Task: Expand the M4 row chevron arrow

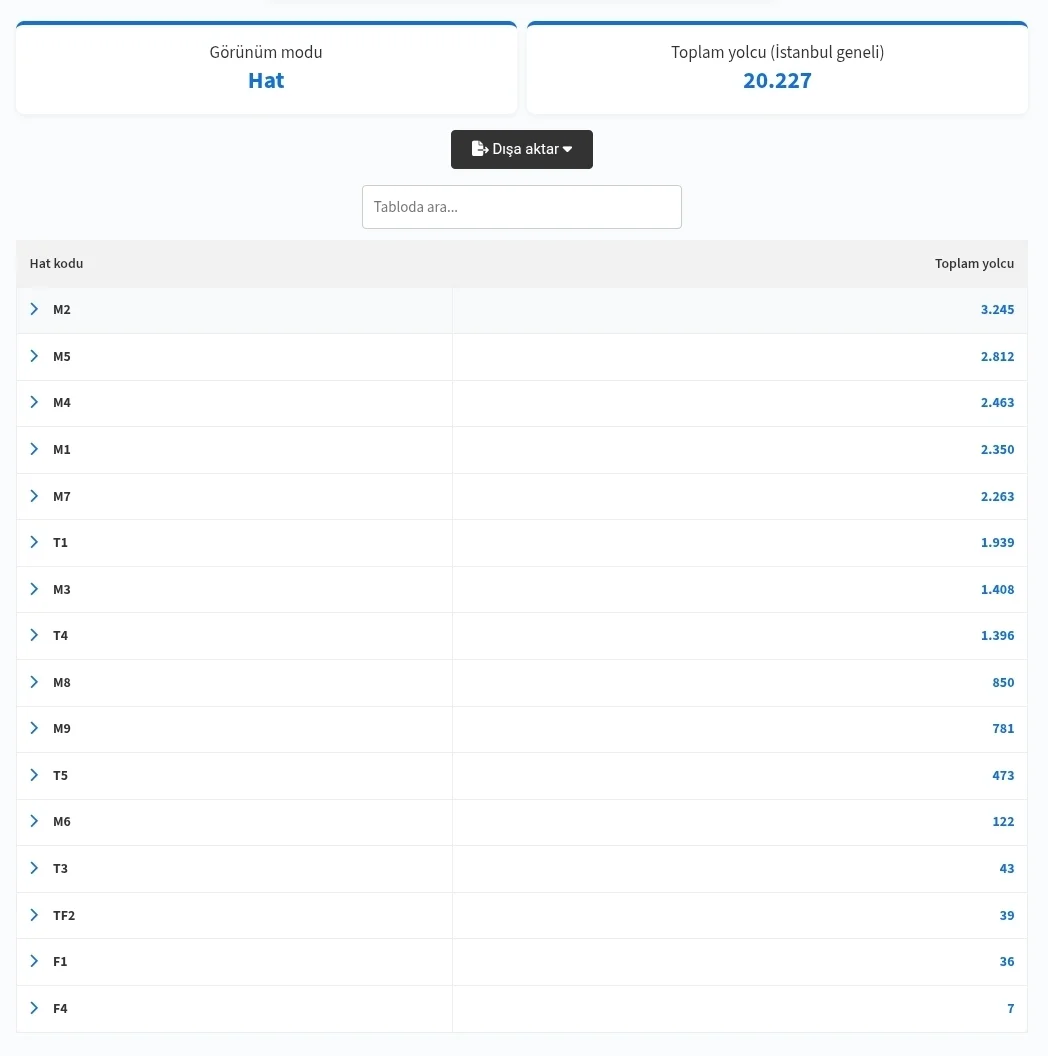Action: point(34,402)
